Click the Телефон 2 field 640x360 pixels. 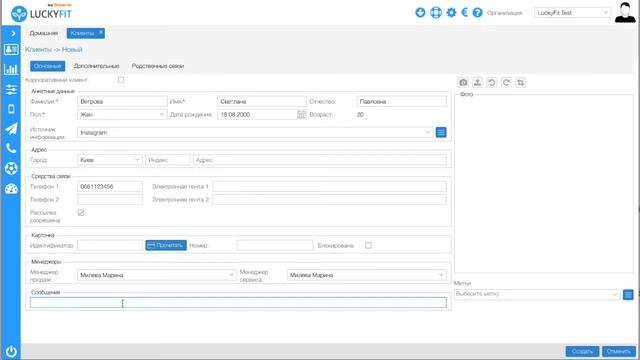(x=110, y=200)
